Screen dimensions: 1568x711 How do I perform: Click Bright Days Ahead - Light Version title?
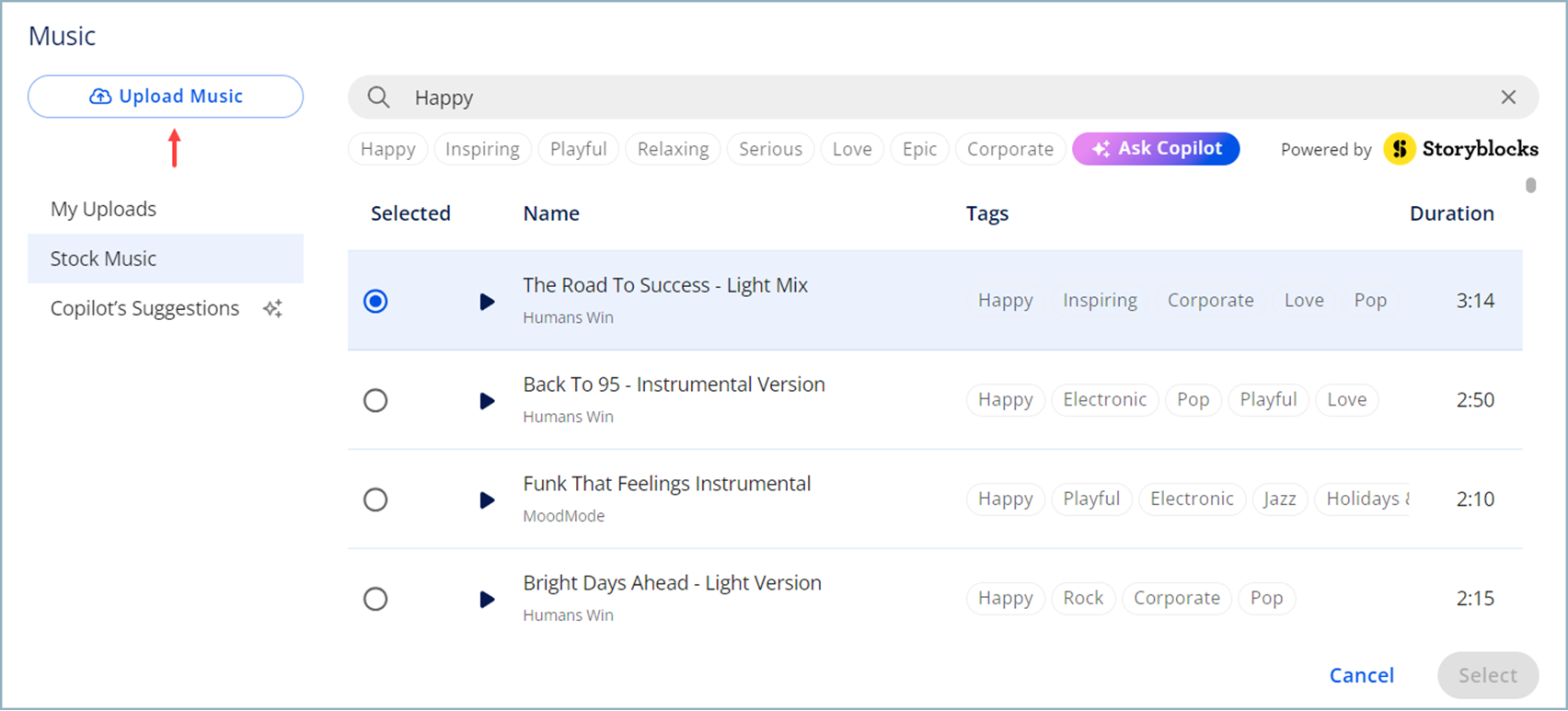(x=672, y=583)
